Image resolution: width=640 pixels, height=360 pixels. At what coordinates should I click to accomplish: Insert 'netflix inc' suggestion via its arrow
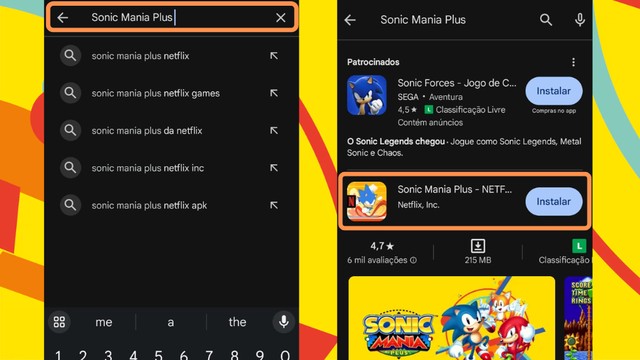click(274, 168)
